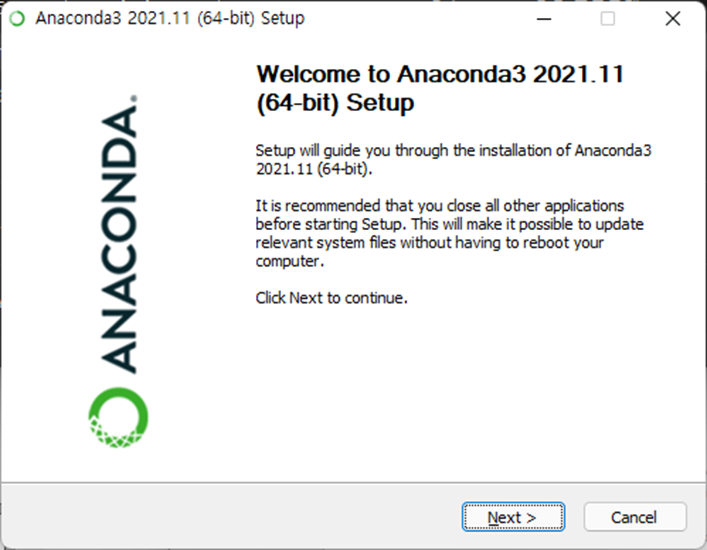Click the 'Click Next to continue.' text
Image resolution: width=707 pixels, height=550 pixels.
tap(331, 298)
